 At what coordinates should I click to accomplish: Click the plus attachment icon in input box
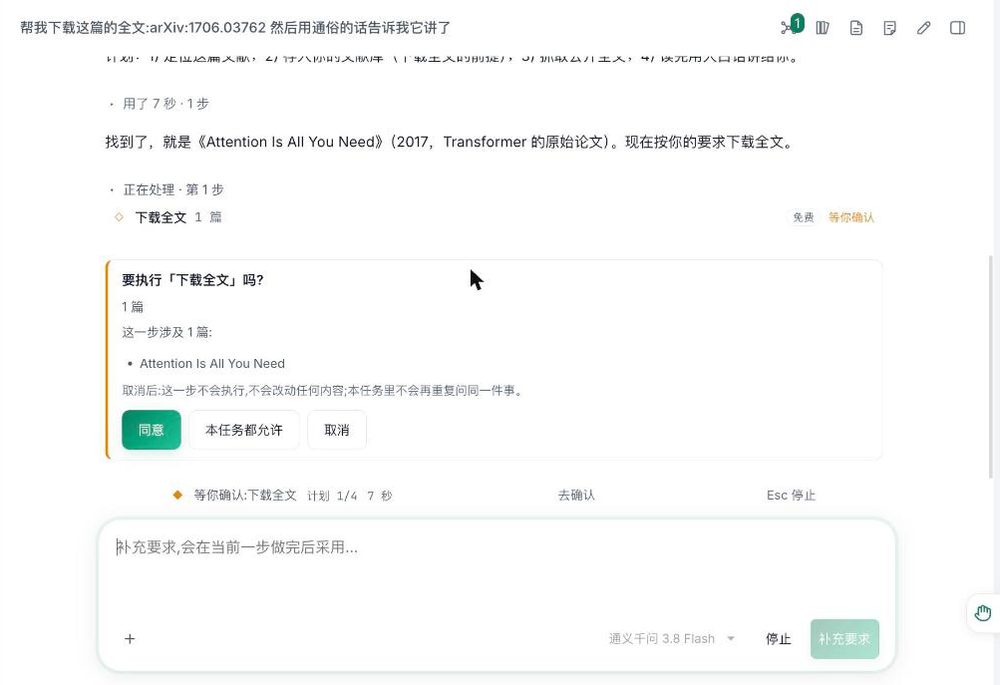[x=129, y=638]
